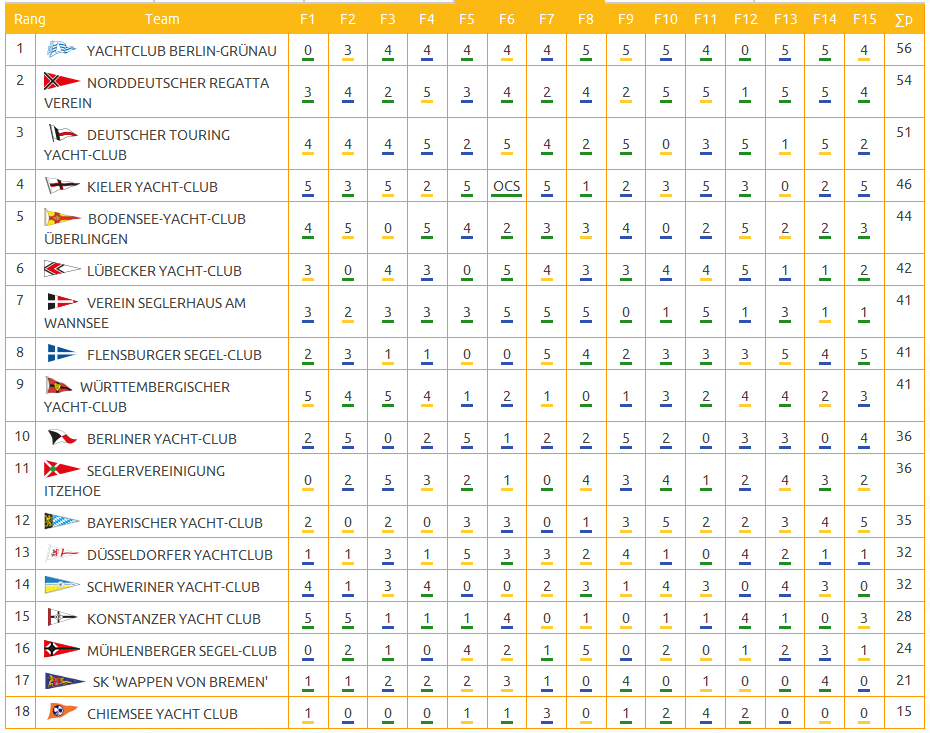Click the Berliner Yacht-Club flag icon

[x=62, y=438]
